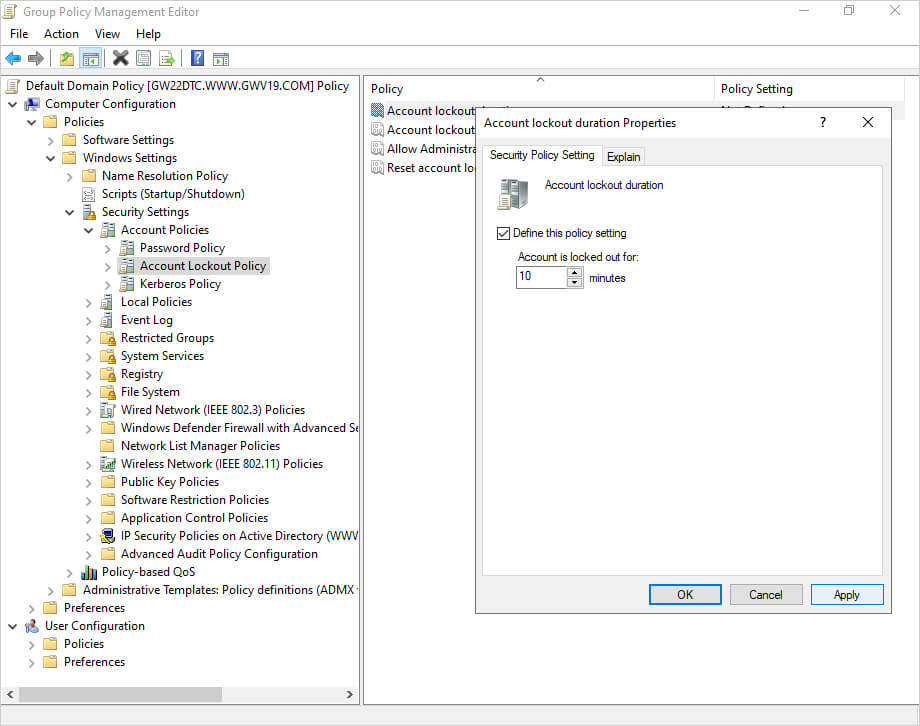Viewport: 920px width, 726px height.
Task: Select Windows Defender Firewall tree item
Action: pyautogui.click(x=239, y=428)
